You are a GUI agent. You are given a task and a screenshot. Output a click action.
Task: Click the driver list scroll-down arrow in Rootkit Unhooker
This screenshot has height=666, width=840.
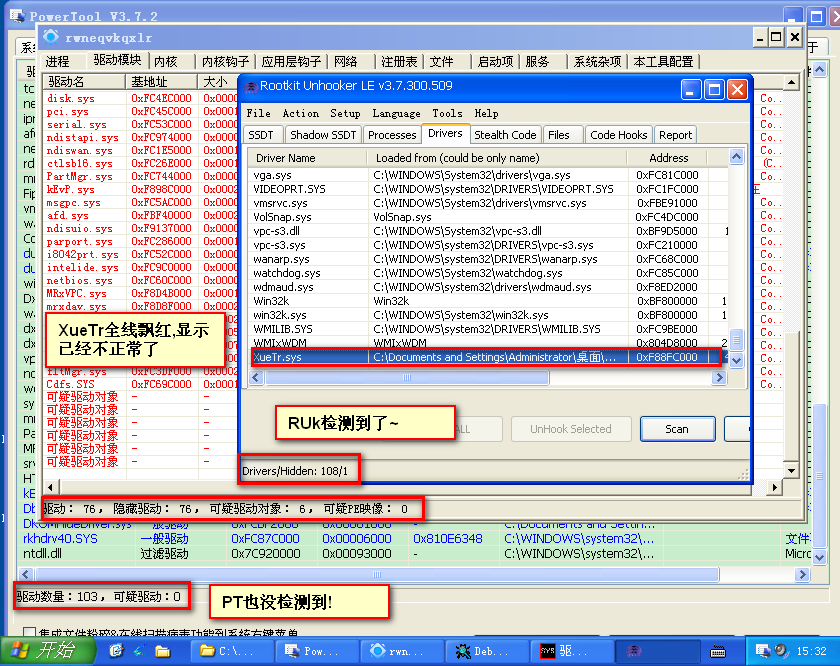click(x=737, y=361)
